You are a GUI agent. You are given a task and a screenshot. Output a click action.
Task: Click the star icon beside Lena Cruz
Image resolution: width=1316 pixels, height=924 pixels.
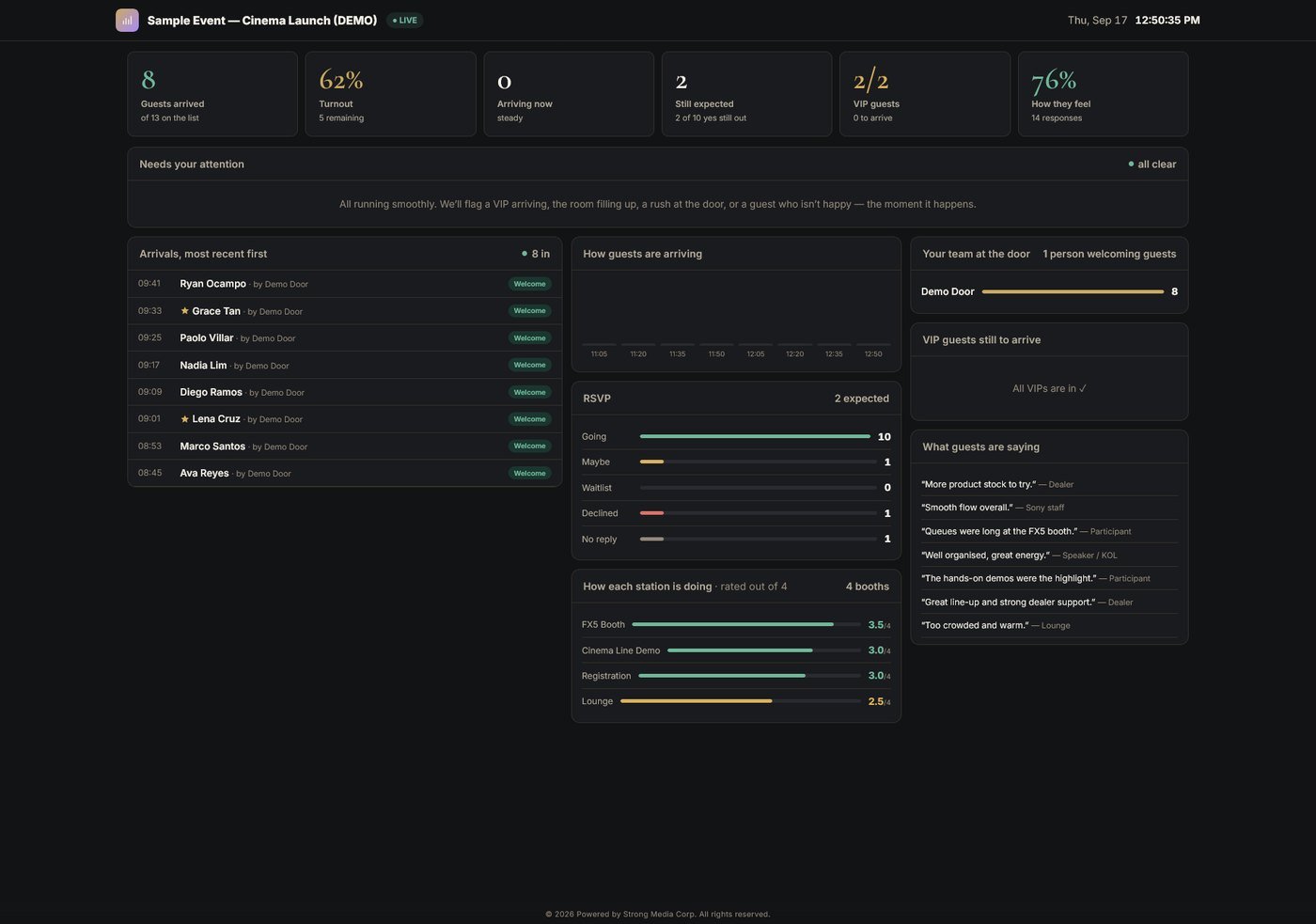coord(184,418)
